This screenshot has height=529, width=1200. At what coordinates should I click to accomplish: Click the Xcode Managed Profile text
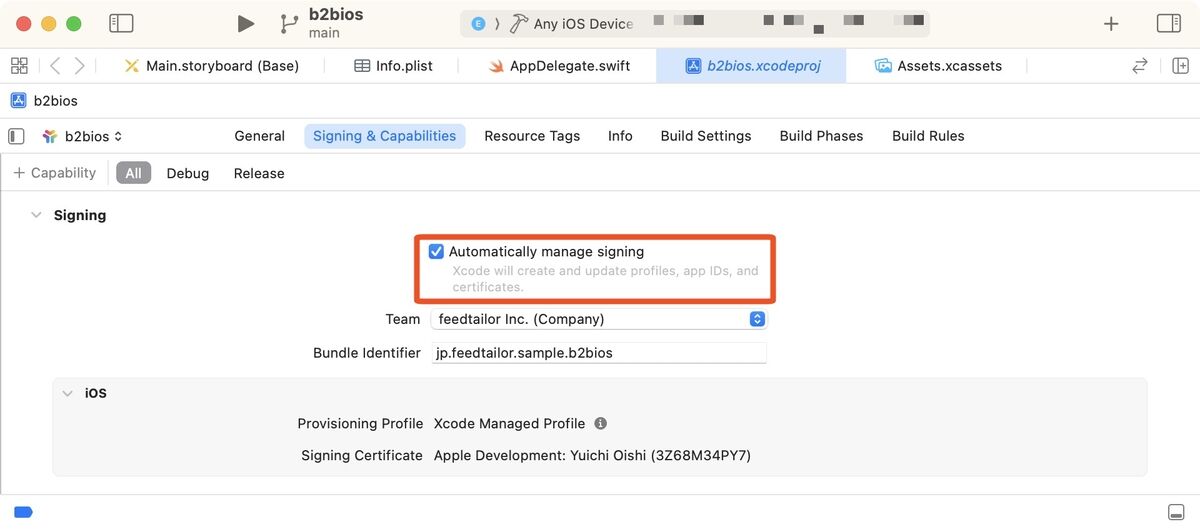[509, 423]
